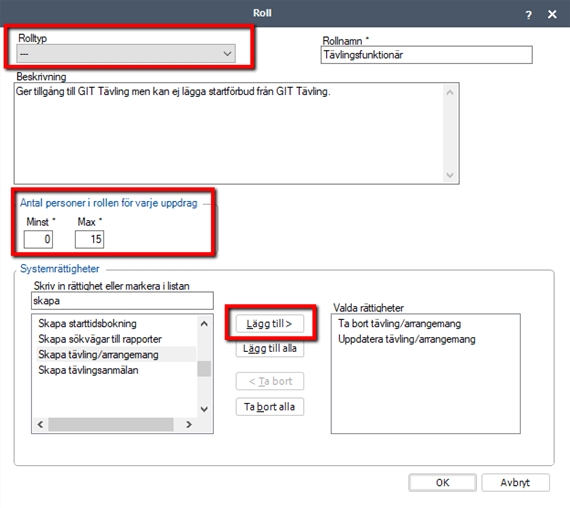Click the Rollnamn text field
This screenshot has width=570, height=508.
click(426, 55)
